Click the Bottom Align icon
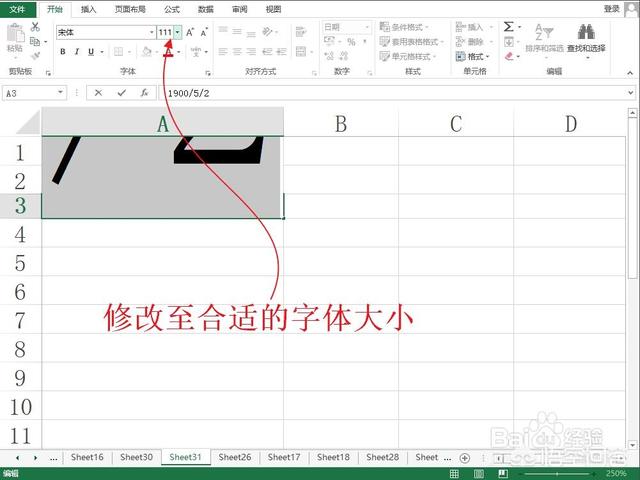The image size is (640, 480). (251, 33)
